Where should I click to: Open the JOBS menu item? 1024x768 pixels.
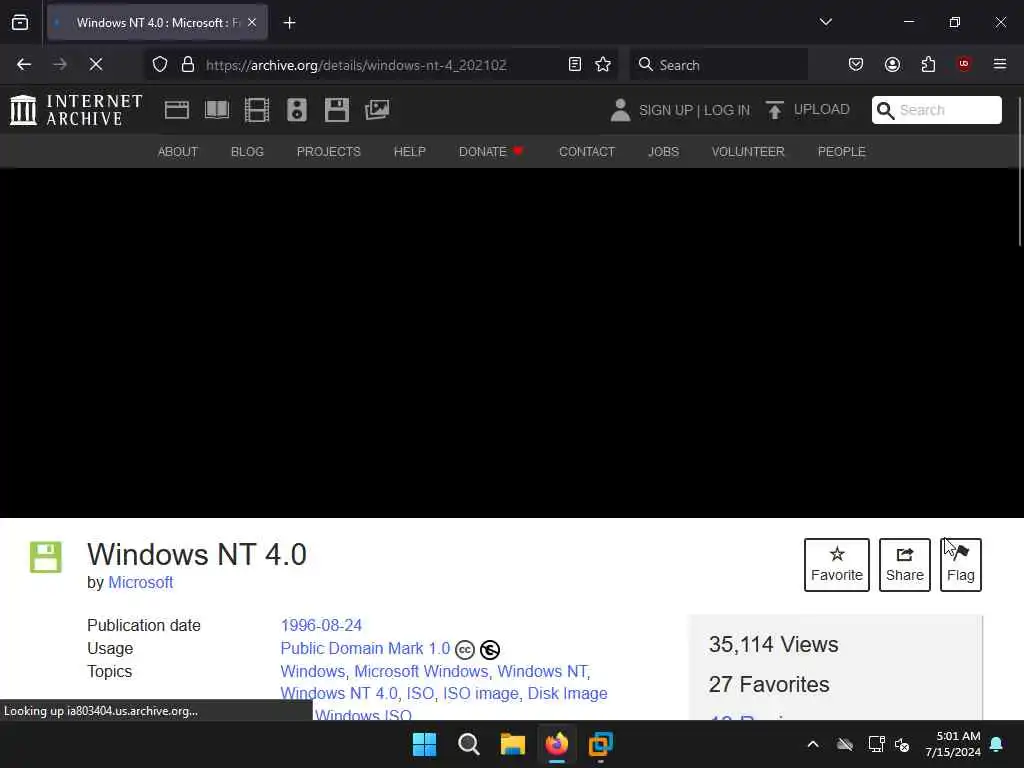[663, 152]
